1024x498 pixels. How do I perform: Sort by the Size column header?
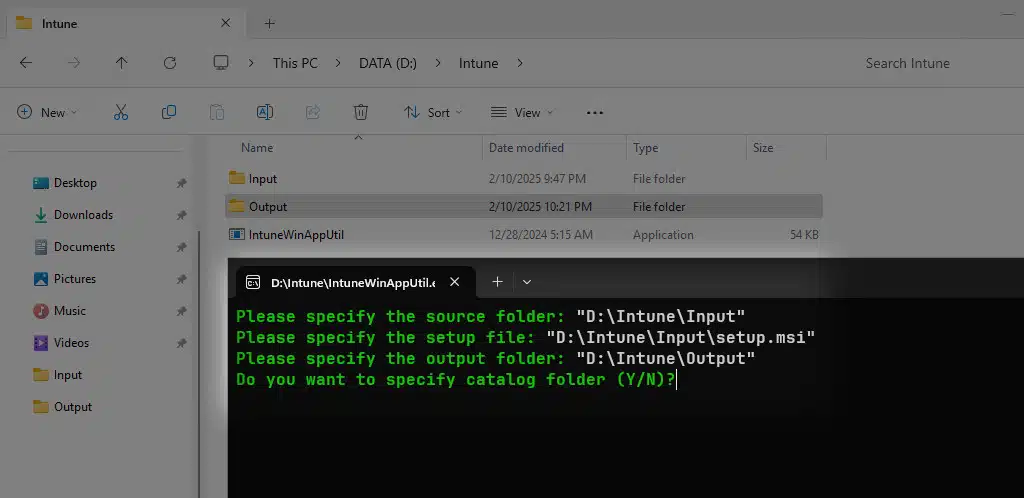[763, 148]
